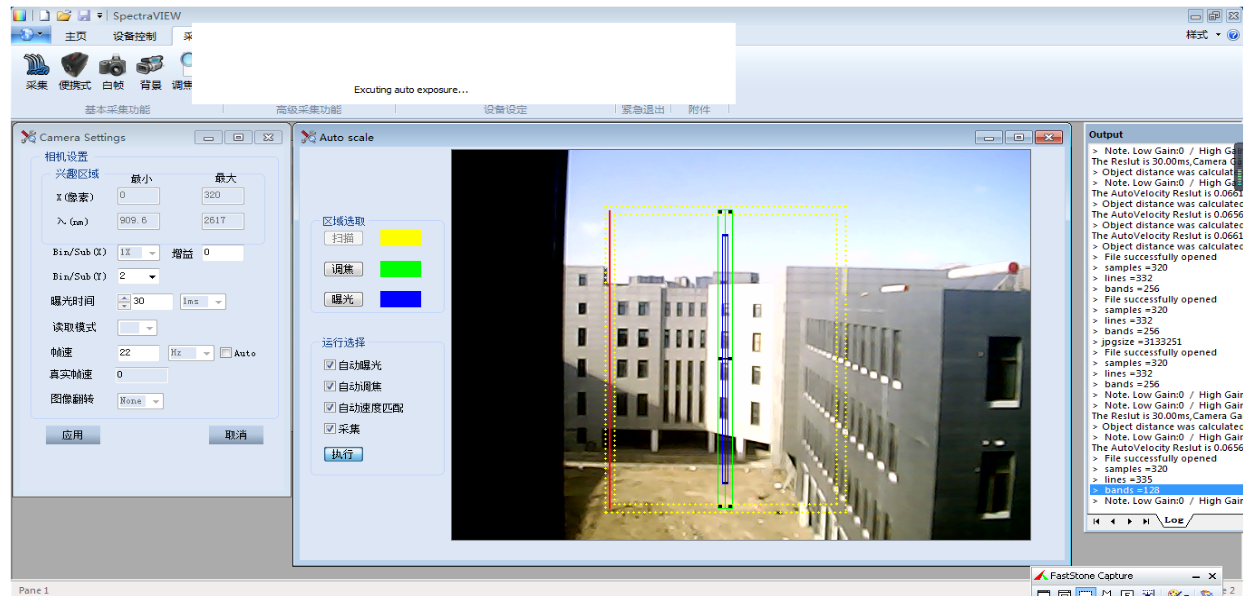Enable the Auto frame rate checkbox

(x=226, y=353)
